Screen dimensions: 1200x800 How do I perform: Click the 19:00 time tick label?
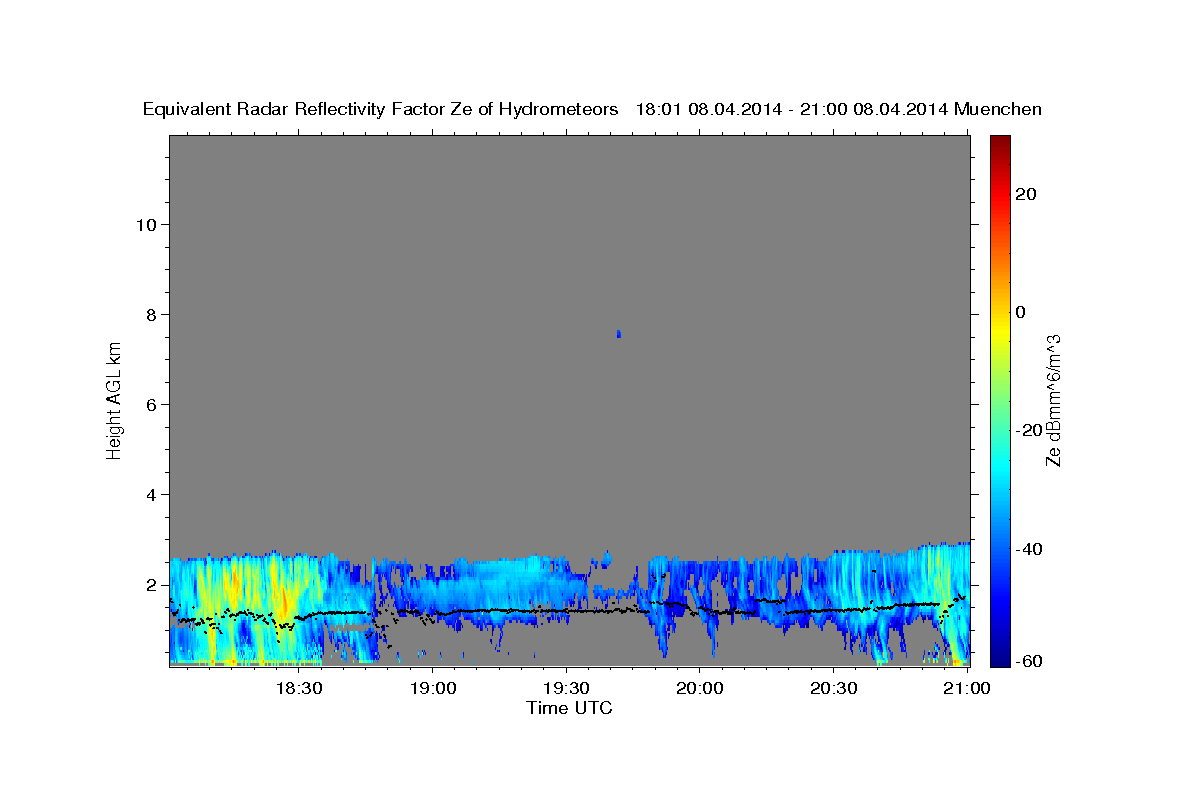click(x=432, y=689)
